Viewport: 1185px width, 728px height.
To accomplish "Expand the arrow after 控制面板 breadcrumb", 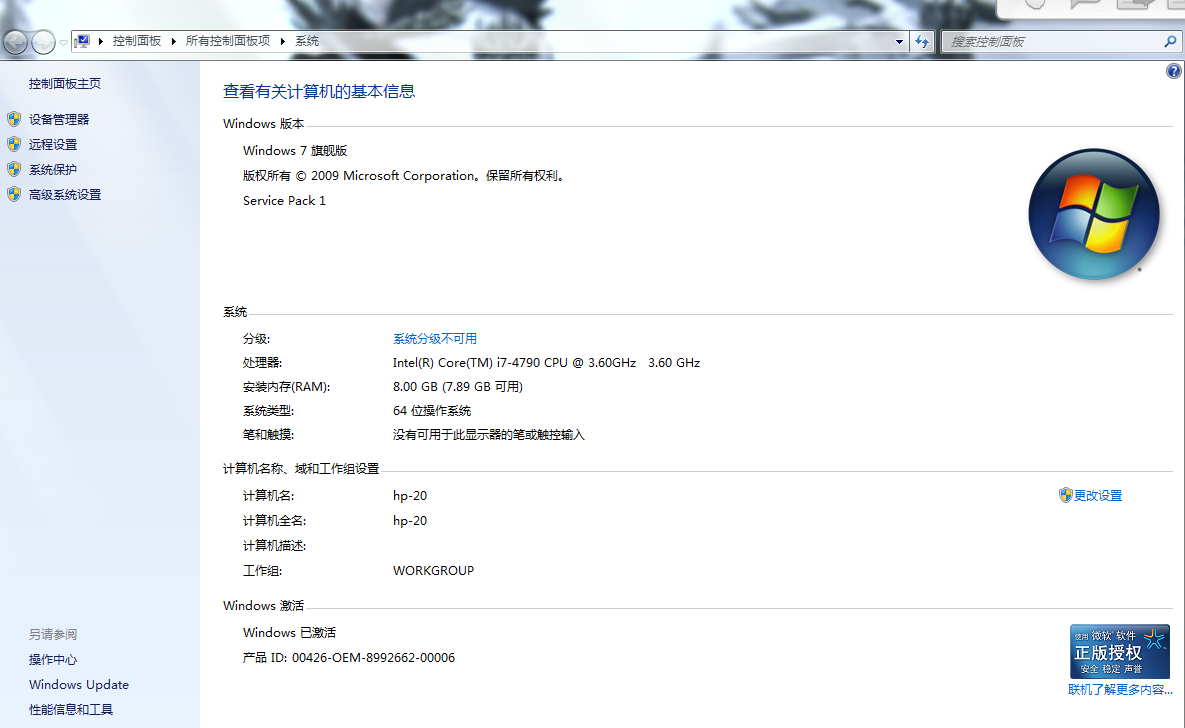I will pyautogui.click(x=174, y=41).
